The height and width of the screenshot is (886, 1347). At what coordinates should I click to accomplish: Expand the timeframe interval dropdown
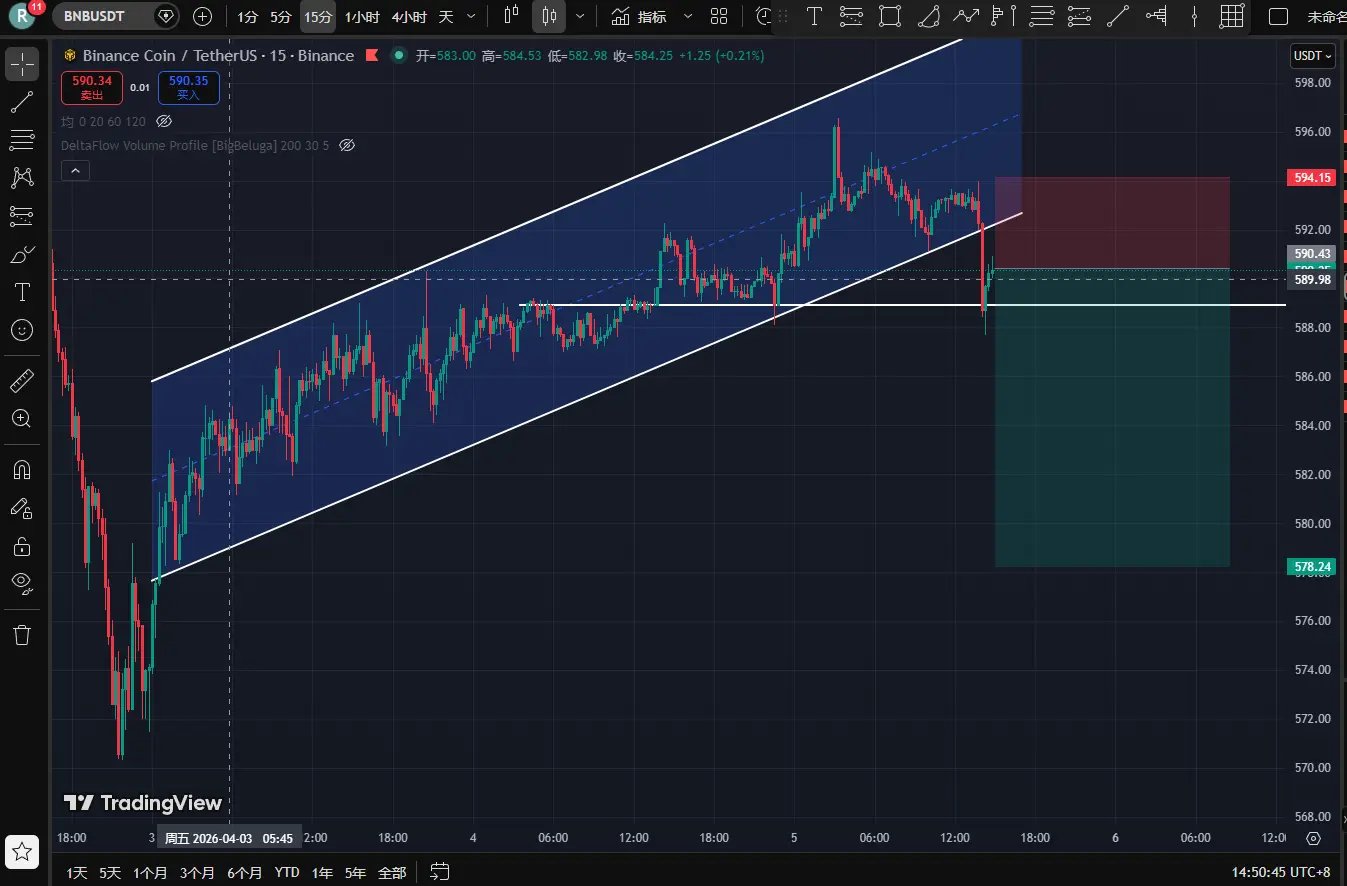[x=472, y=16]
